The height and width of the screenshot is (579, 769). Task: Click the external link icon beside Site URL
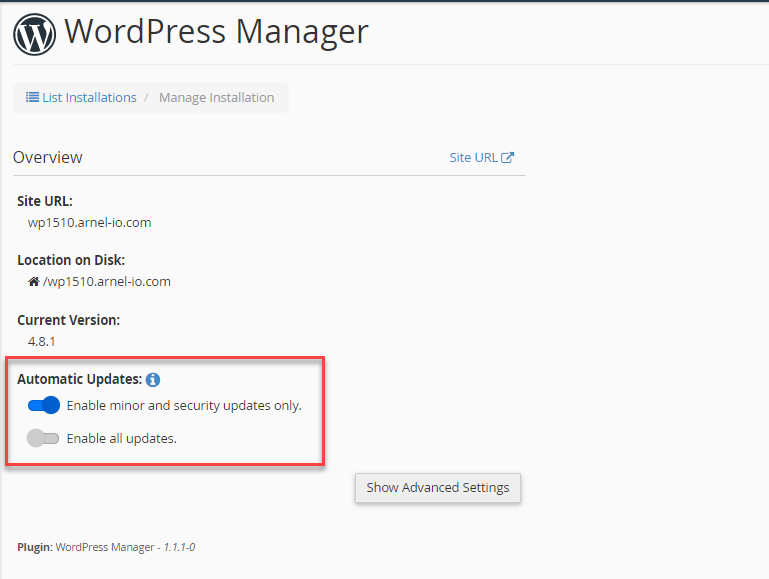(507, 157)
